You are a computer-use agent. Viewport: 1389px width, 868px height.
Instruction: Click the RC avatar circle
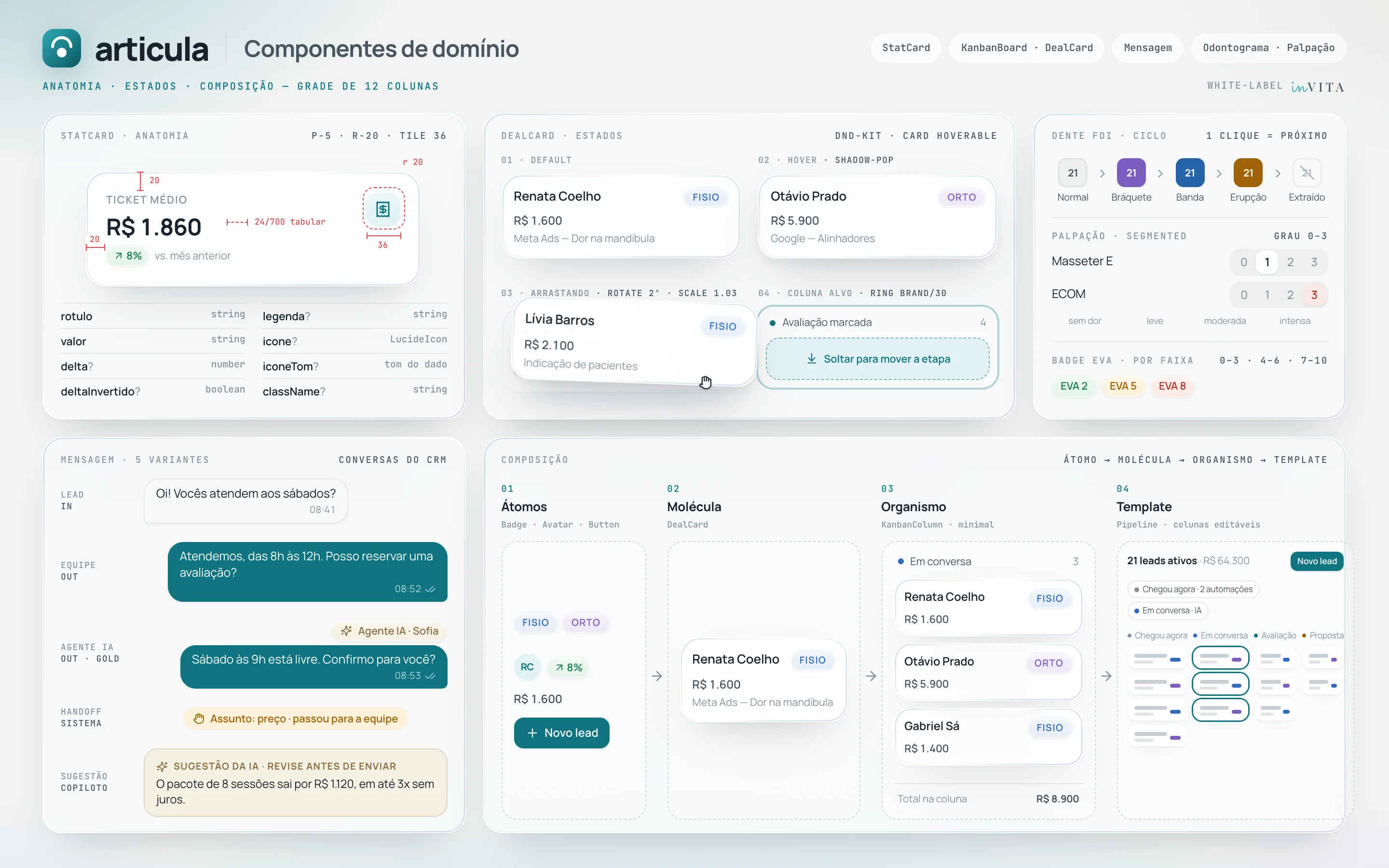(x=527, y=666)
